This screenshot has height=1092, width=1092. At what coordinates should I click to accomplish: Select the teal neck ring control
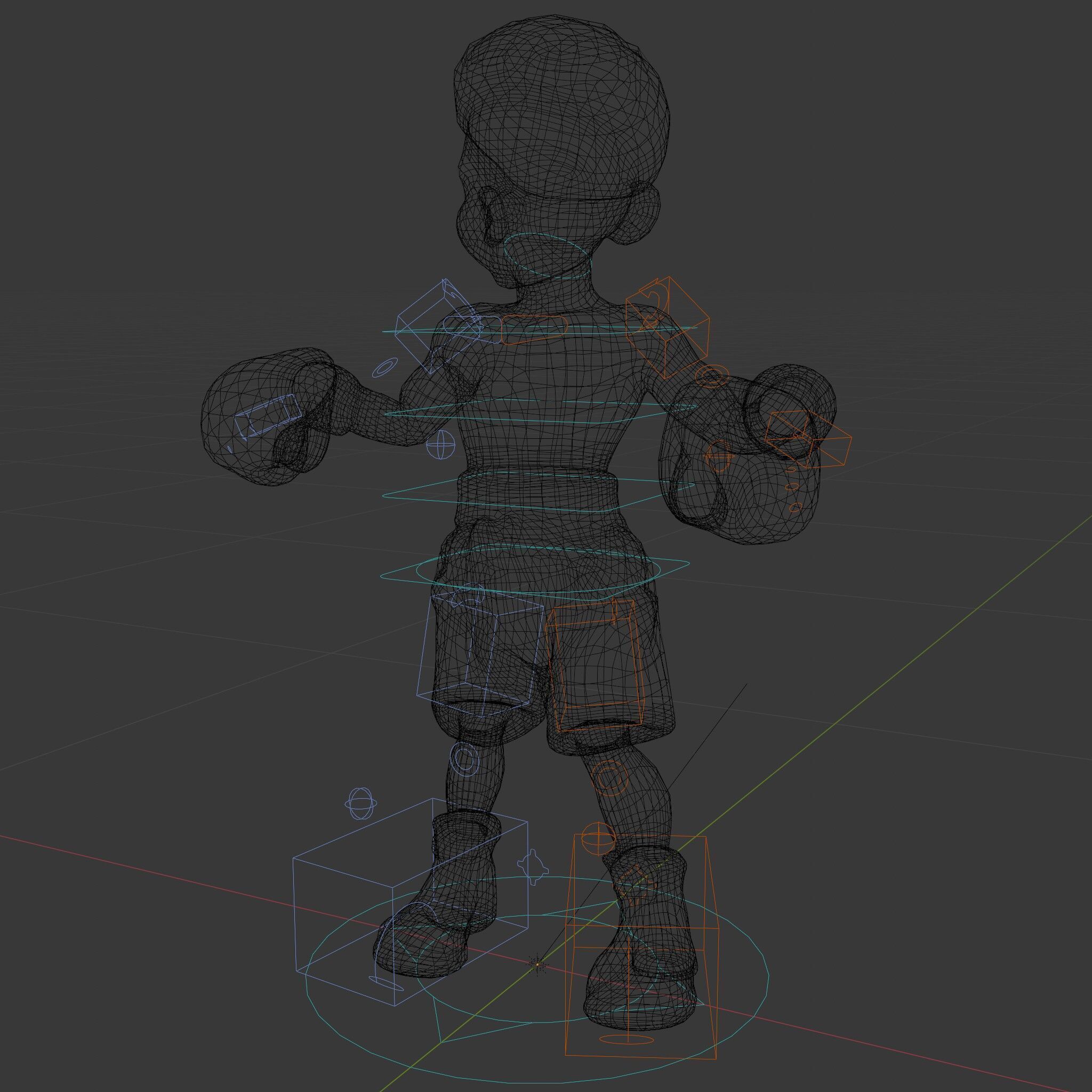click(x=547, y=255)
